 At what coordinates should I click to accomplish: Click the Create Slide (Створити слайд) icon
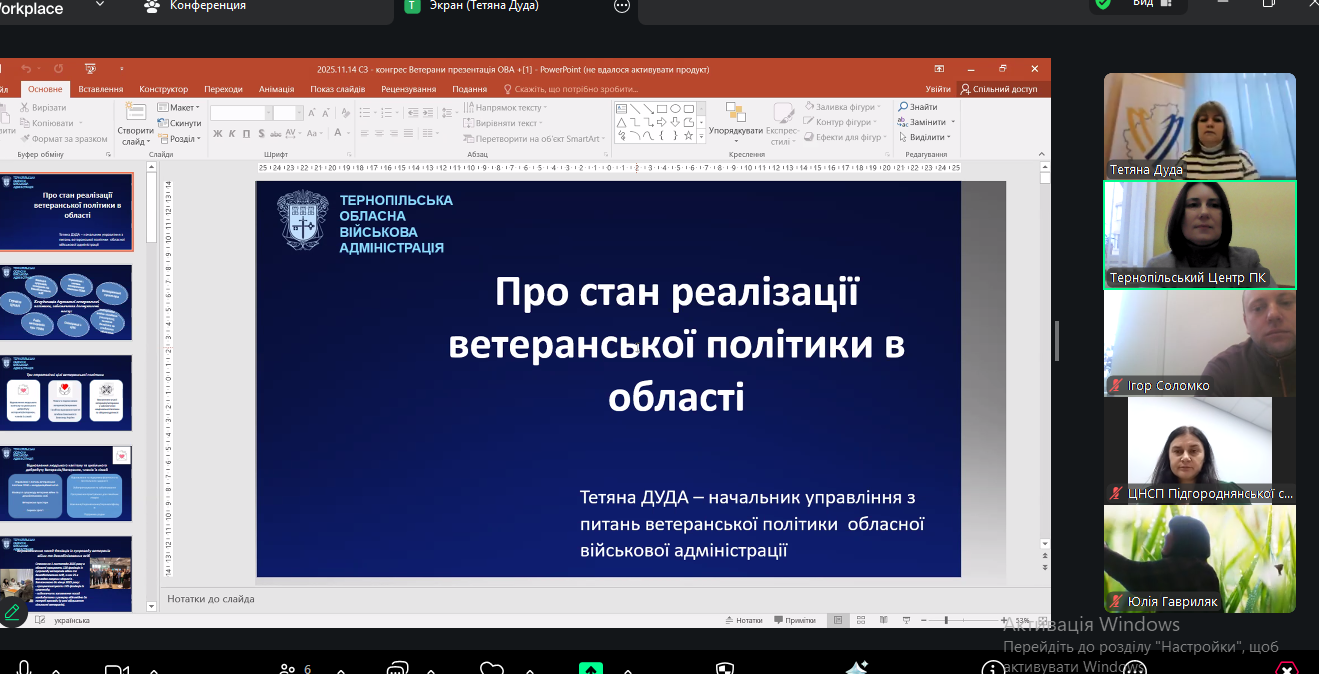point(135,113)
